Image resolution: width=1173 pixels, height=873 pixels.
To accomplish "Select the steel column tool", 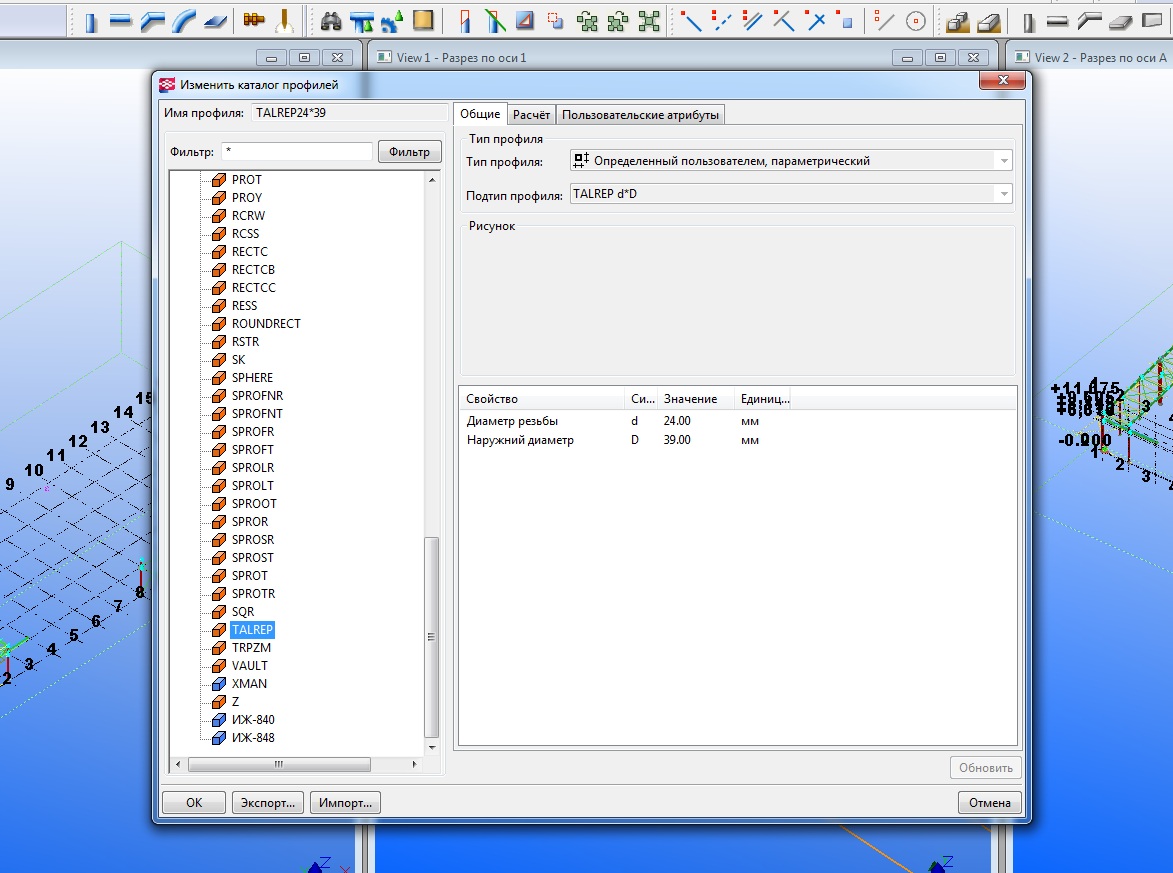I will (x=91, y=21).
